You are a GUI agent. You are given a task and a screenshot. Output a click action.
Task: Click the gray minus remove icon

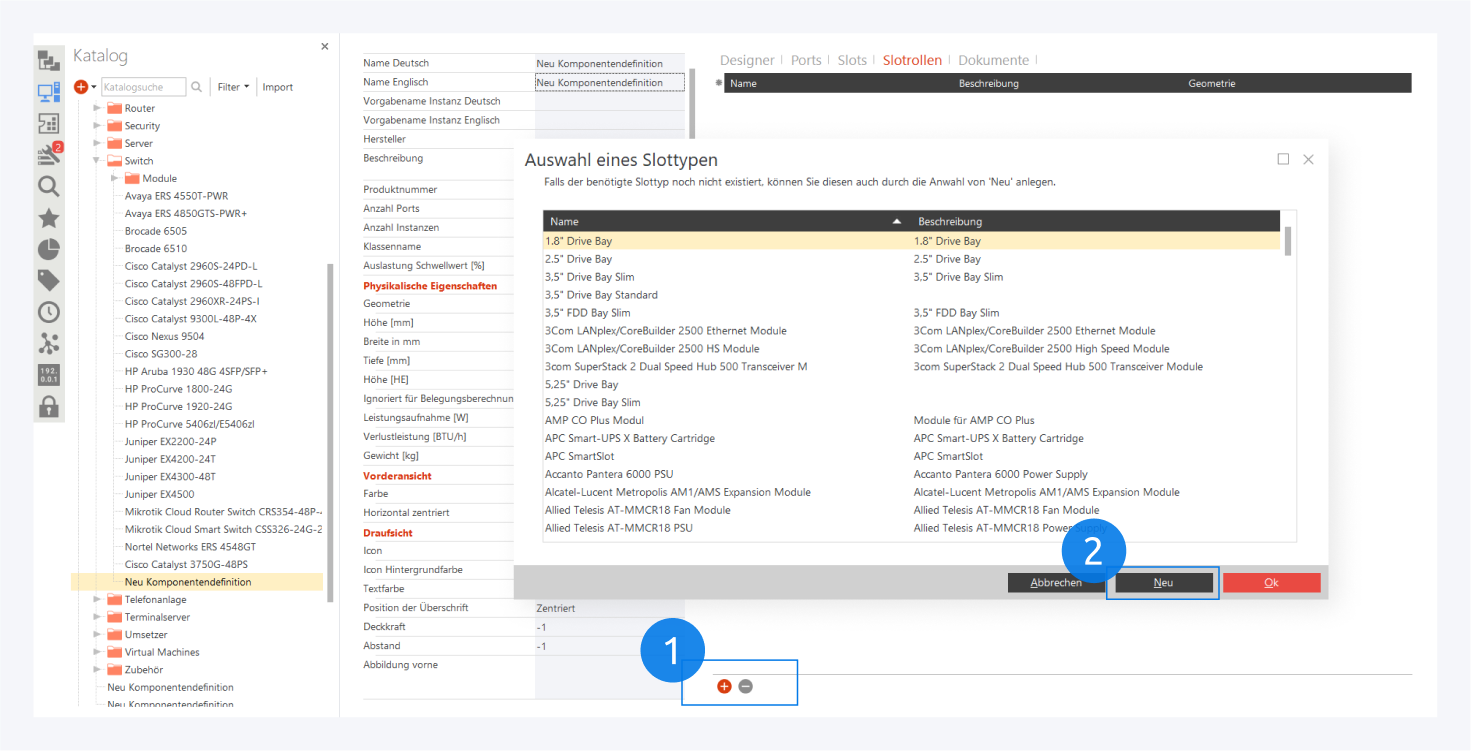[x=745, y=686]
